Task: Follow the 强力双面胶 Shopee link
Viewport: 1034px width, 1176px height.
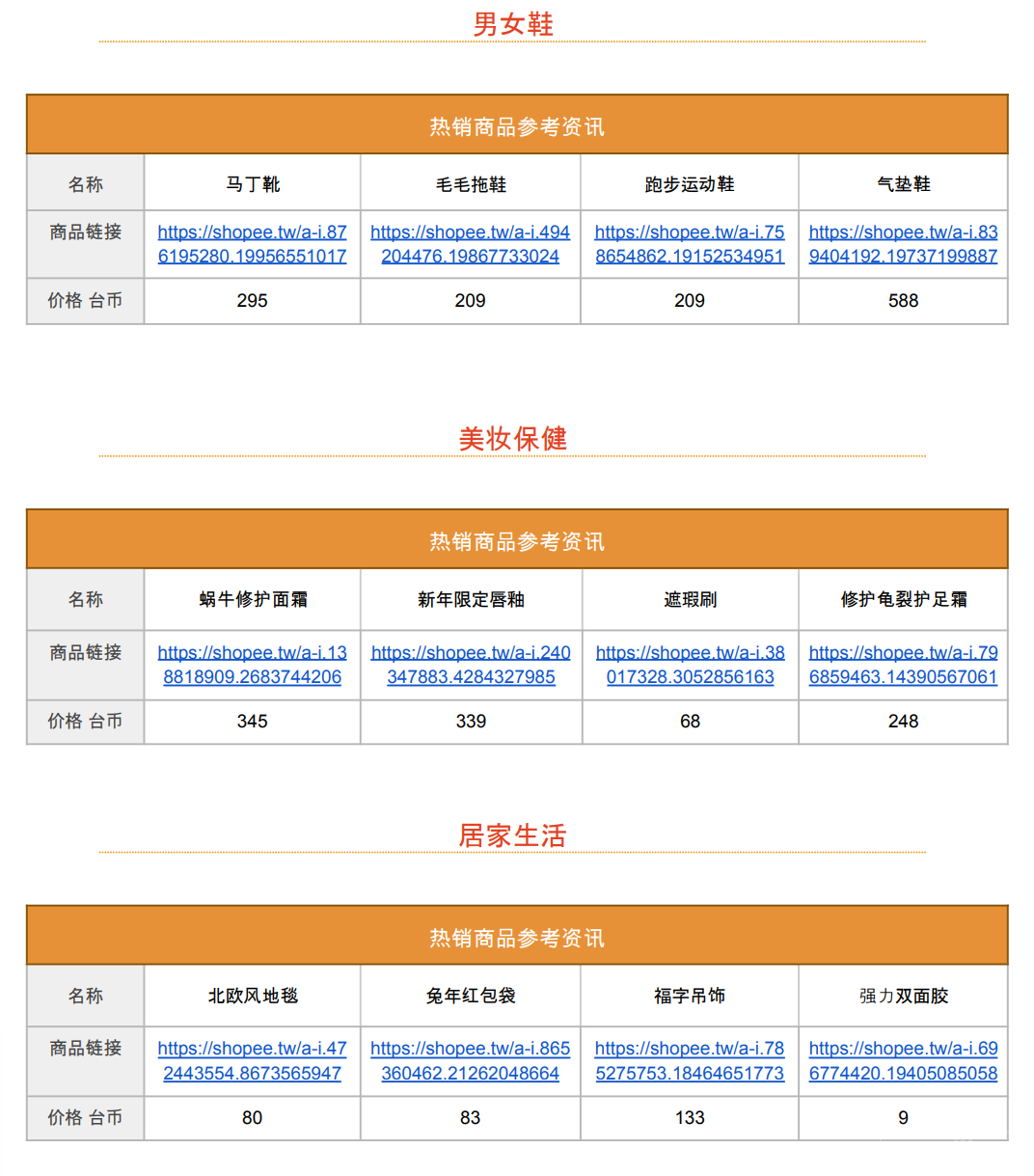Action: (x=903, y=1060)
